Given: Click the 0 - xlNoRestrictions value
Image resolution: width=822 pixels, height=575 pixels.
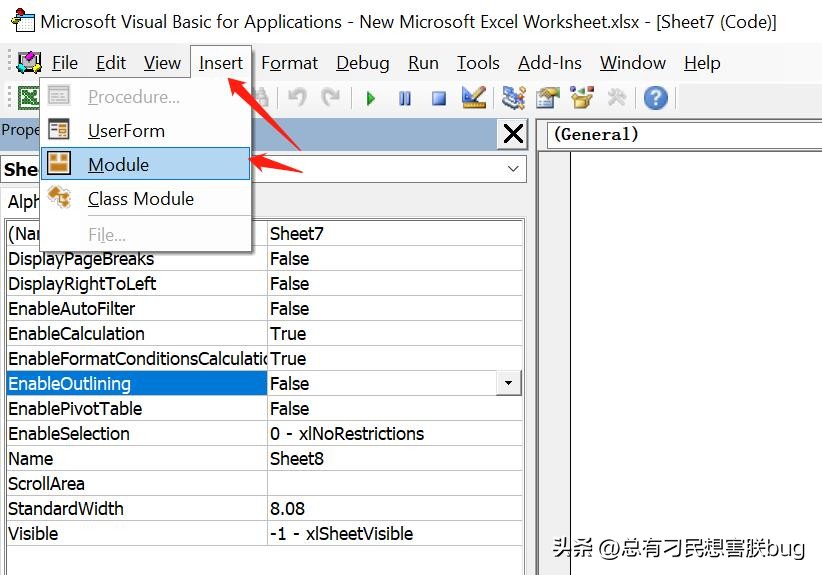Looking at the screenshot, I should point(395,433).
